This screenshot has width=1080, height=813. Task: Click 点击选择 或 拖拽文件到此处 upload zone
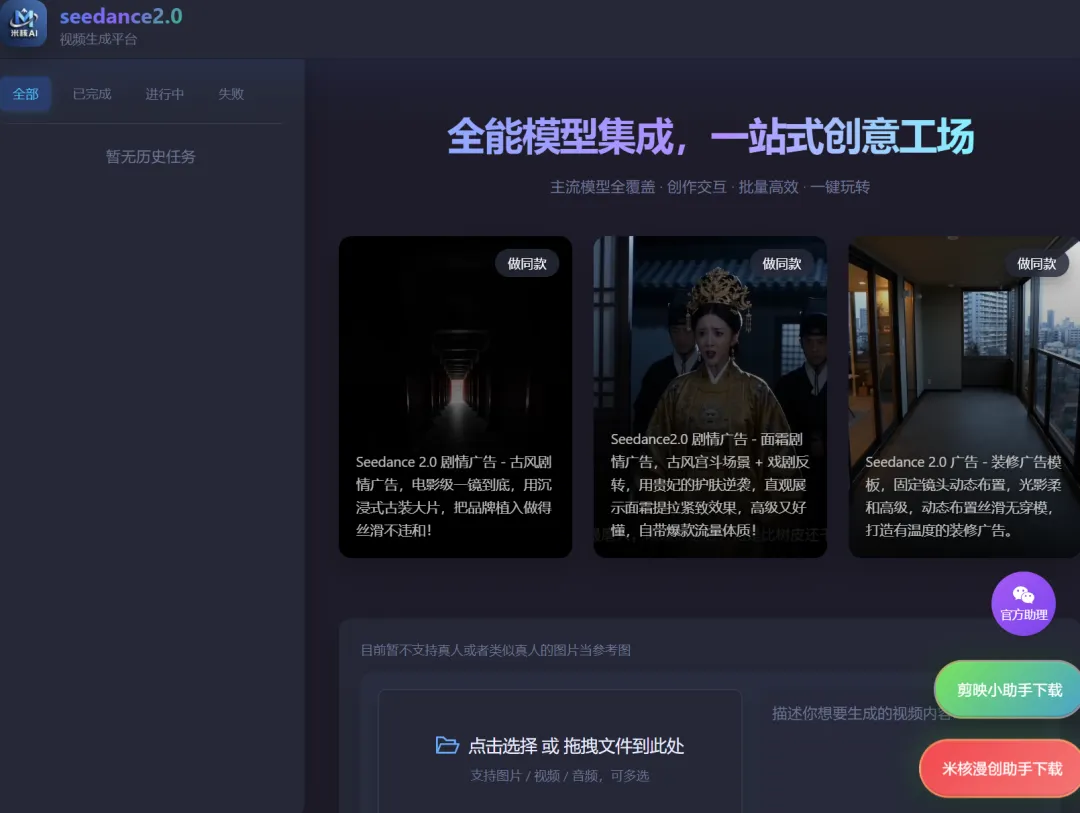tap(560, 752)
